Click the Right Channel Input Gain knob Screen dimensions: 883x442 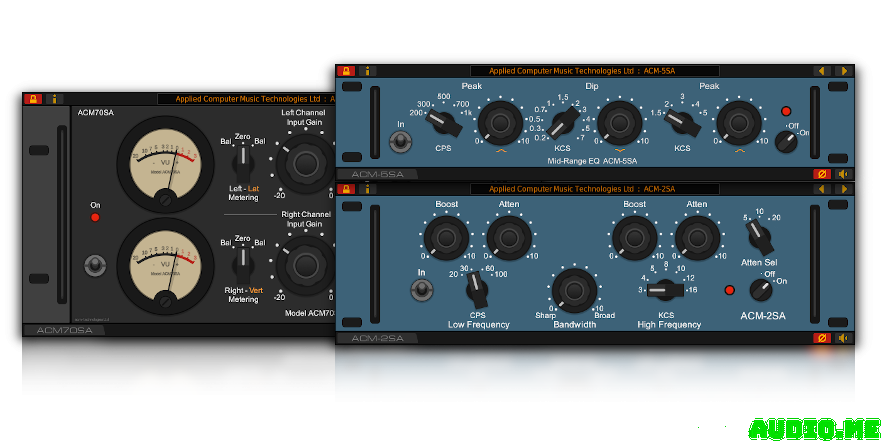(x=305, y=265)
